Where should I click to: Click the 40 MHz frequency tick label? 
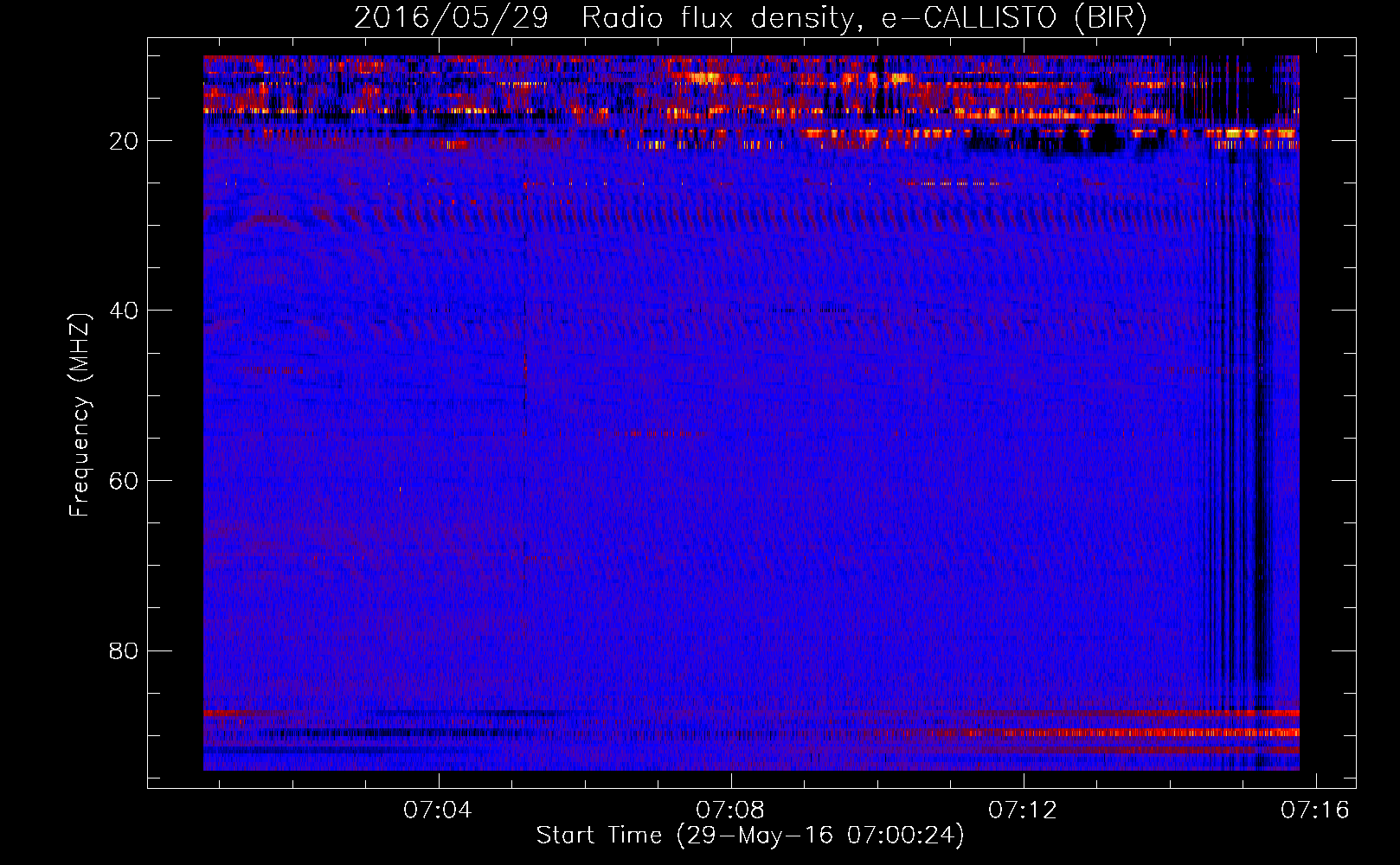(x=124, y=311)
